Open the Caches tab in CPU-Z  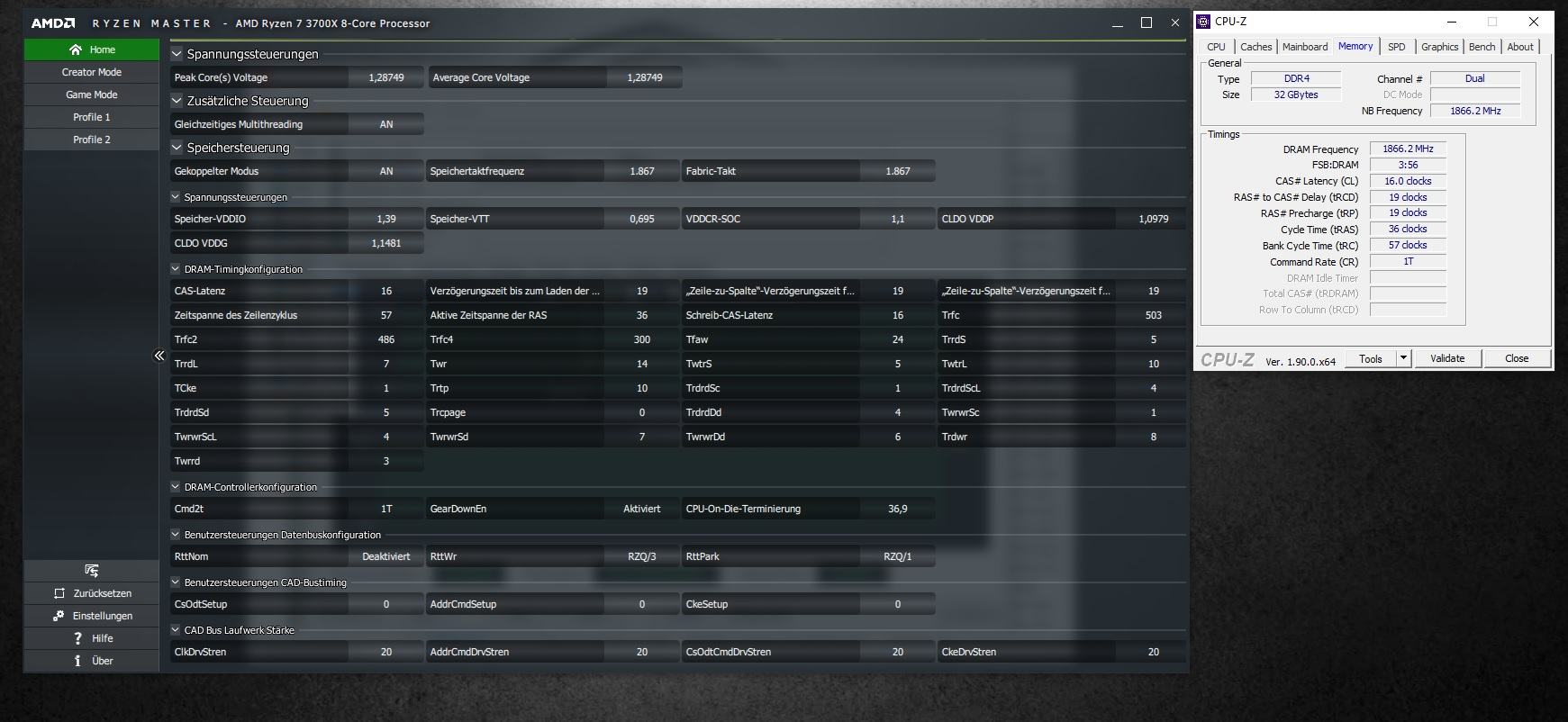coord(1255,47)
